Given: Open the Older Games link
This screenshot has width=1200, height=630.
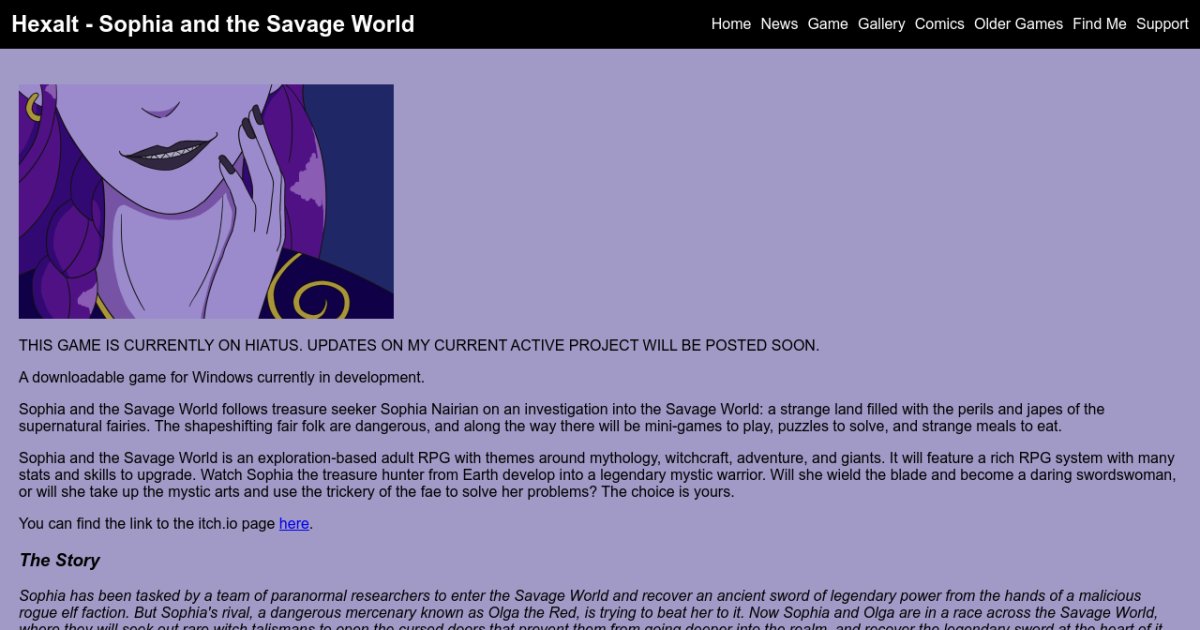Looking at the screenshot, I should coord(1018,24).
